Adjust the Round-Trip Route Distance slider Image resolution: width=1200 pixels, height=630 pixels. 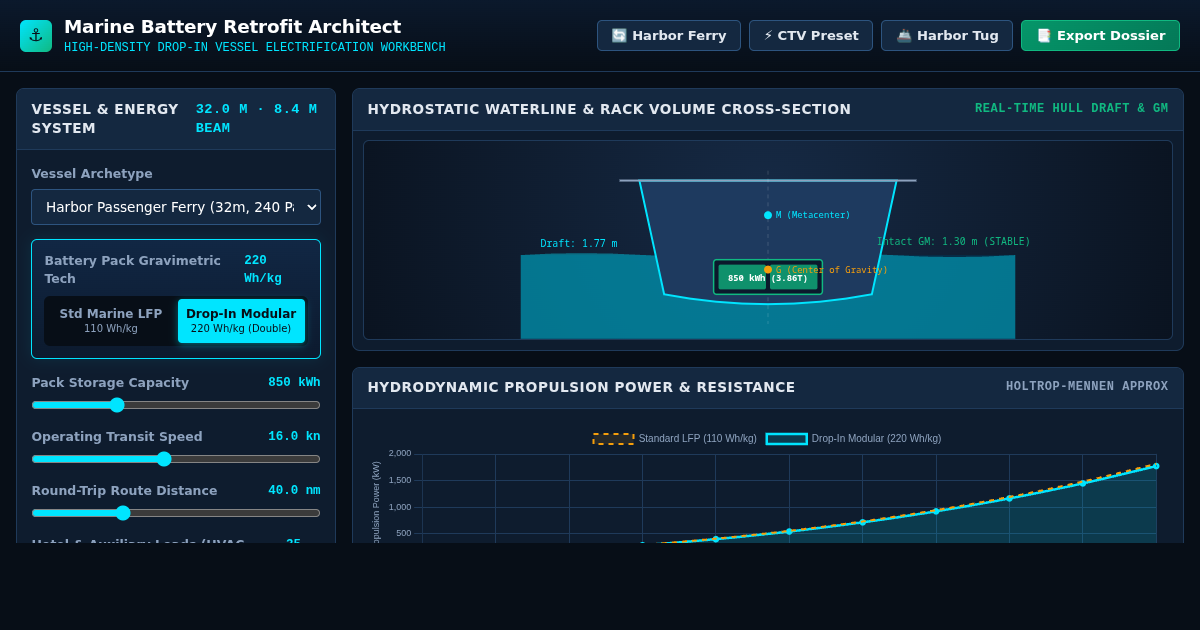click(x=176, y=513)
